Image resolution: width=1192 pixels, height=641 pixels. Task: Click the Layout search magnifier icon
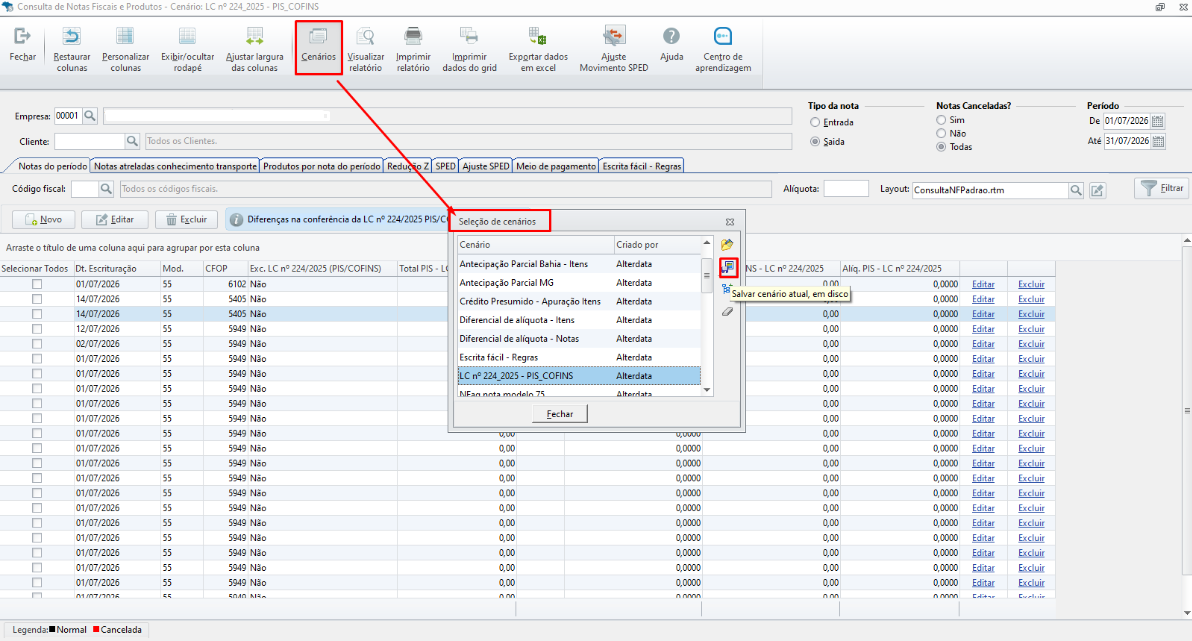(x=1076, y=190)
